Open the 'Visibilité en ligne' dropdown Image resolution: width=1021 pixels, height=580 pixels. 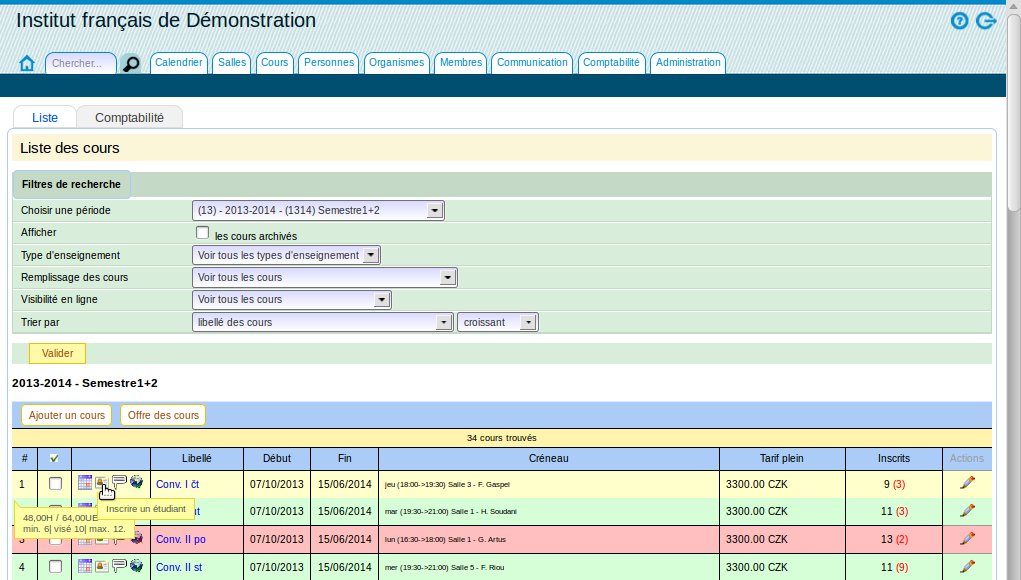click(x=292, y=299)
